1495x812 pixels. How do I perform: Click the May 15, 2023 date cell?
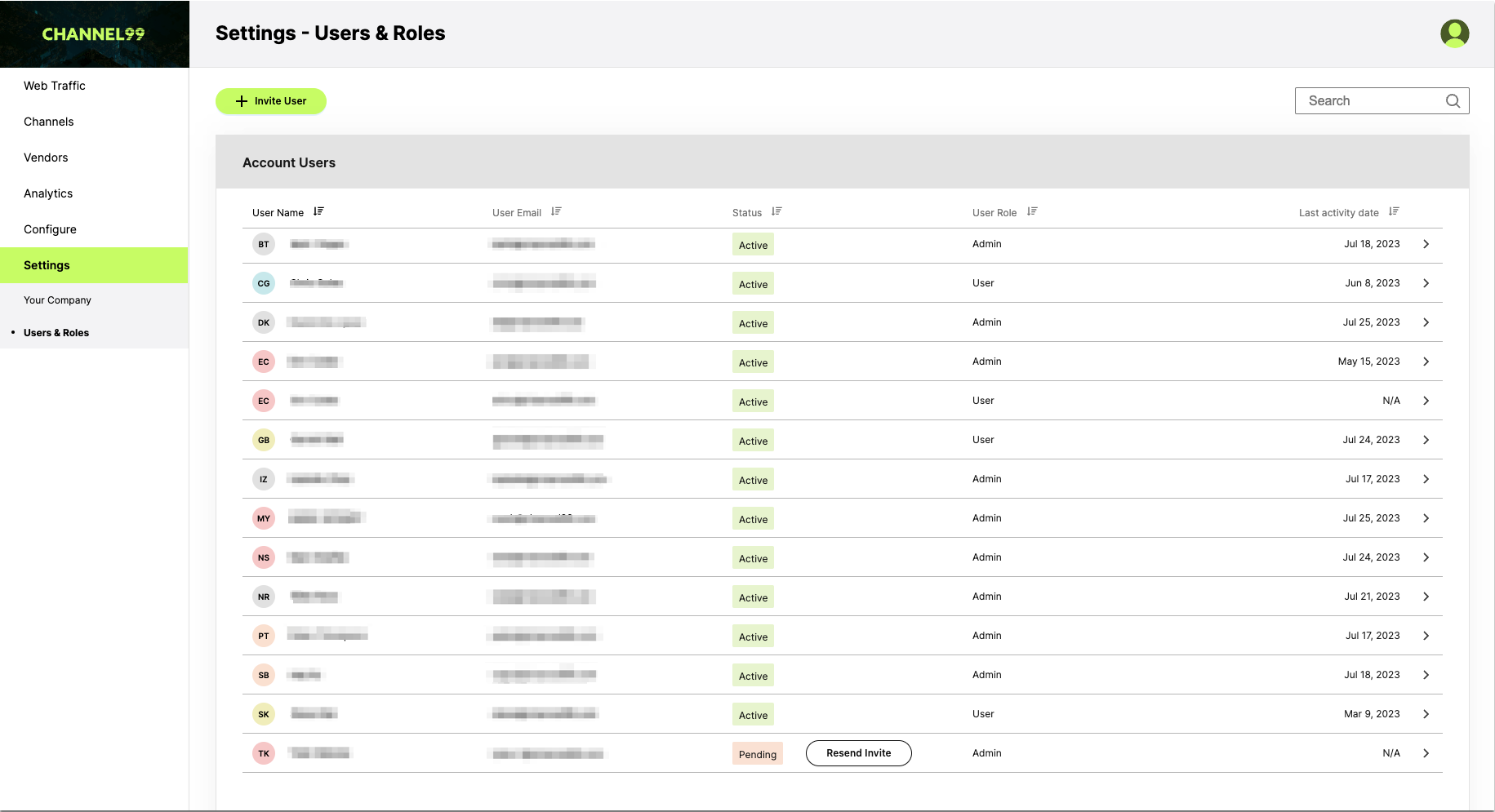(1369, 362)
